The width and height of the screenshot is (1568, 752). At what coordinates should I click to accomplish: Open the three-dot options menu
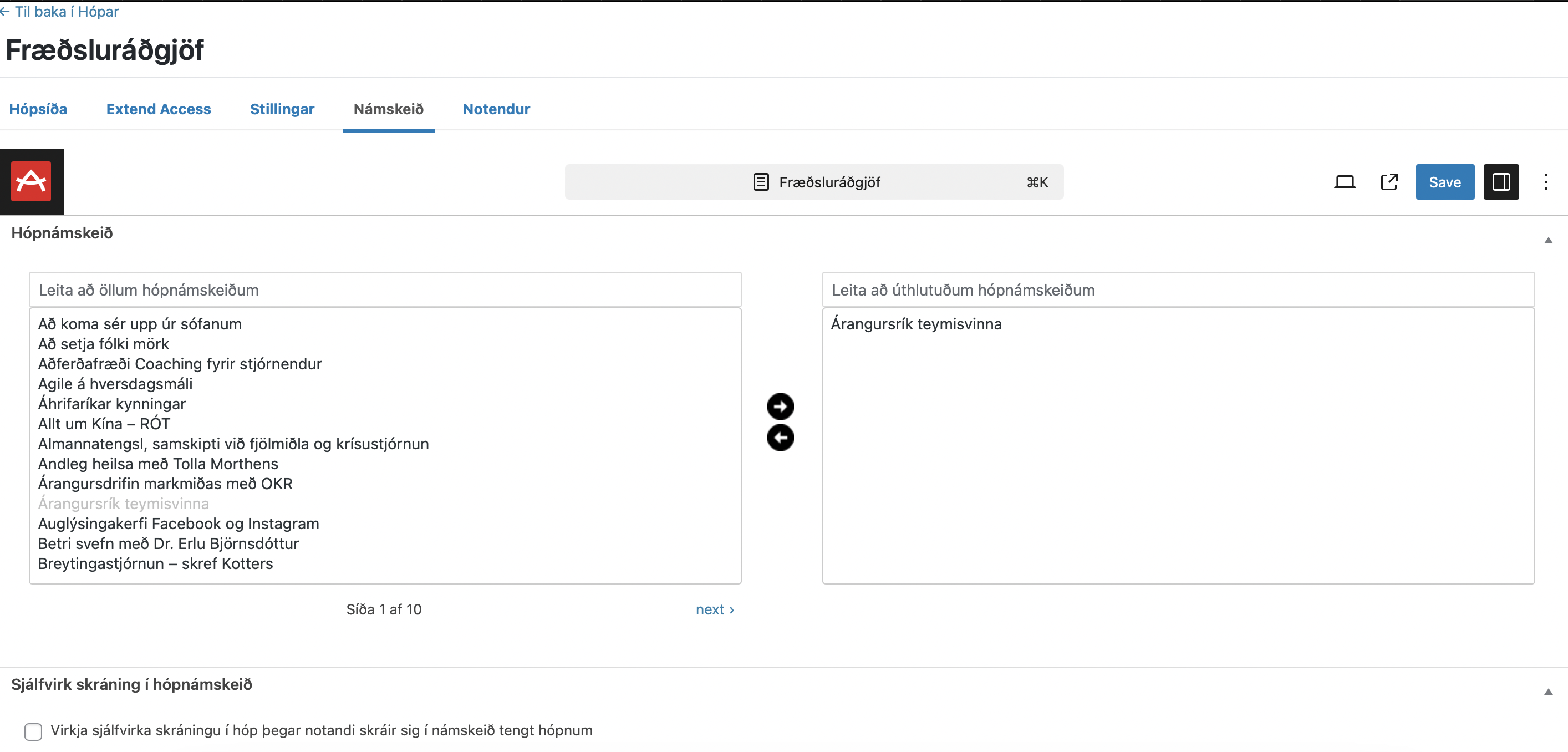point(1545,182)
